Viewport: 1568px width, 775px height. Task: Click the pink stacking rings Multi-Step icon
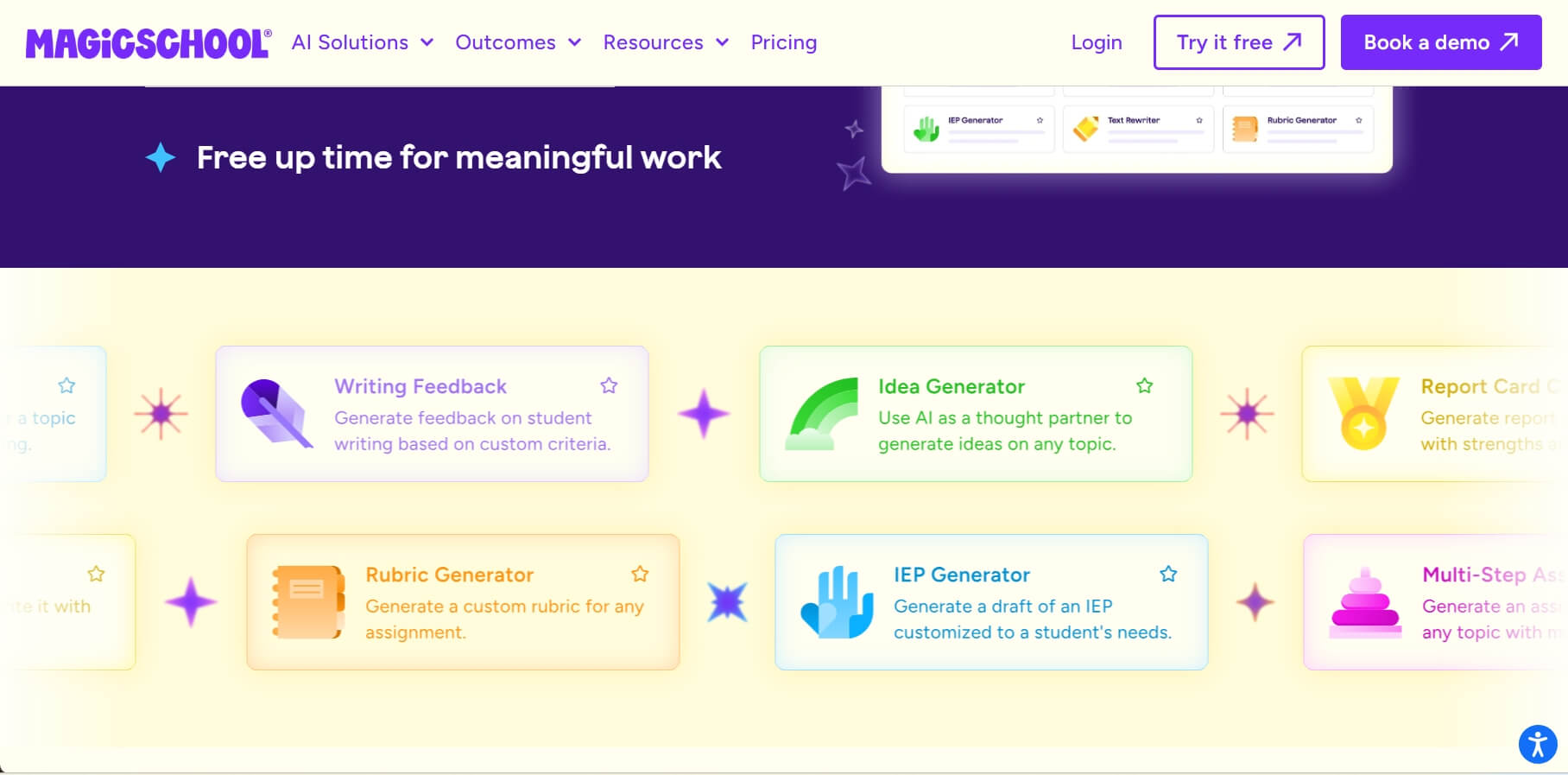pyautogui.click(x=1365, y=602)
